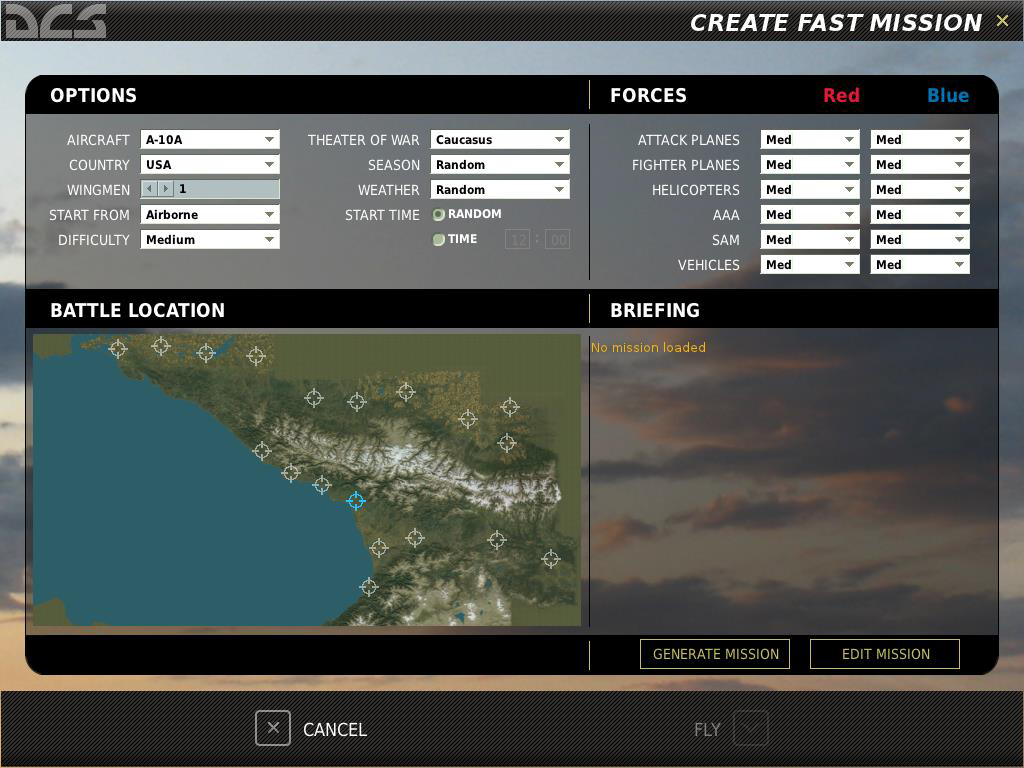The height and width of the screenshot is (768, 1024).
Task: Open the DIFFICULTY dropdown showing Medium
Action: click(210, 239)
